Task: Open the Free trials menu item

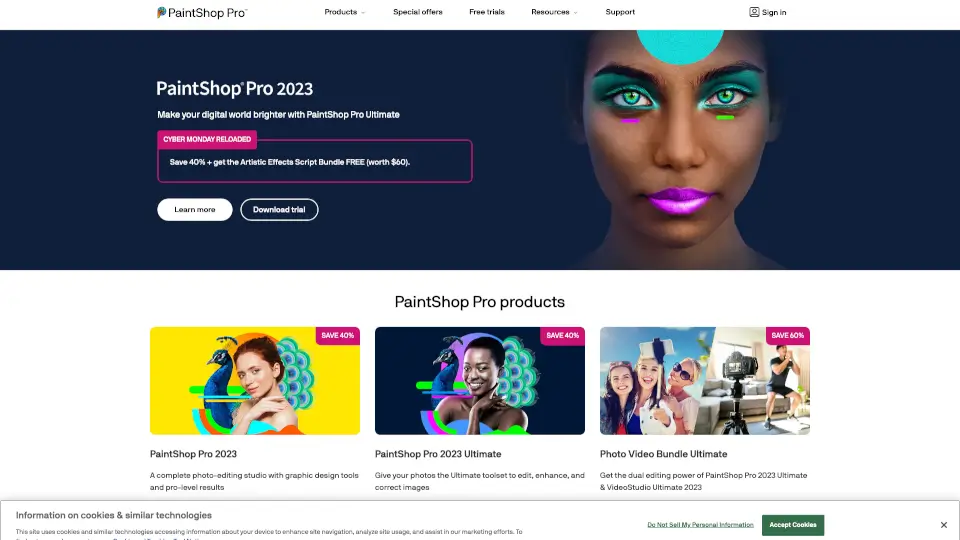Action: click(x=487, y=12)
